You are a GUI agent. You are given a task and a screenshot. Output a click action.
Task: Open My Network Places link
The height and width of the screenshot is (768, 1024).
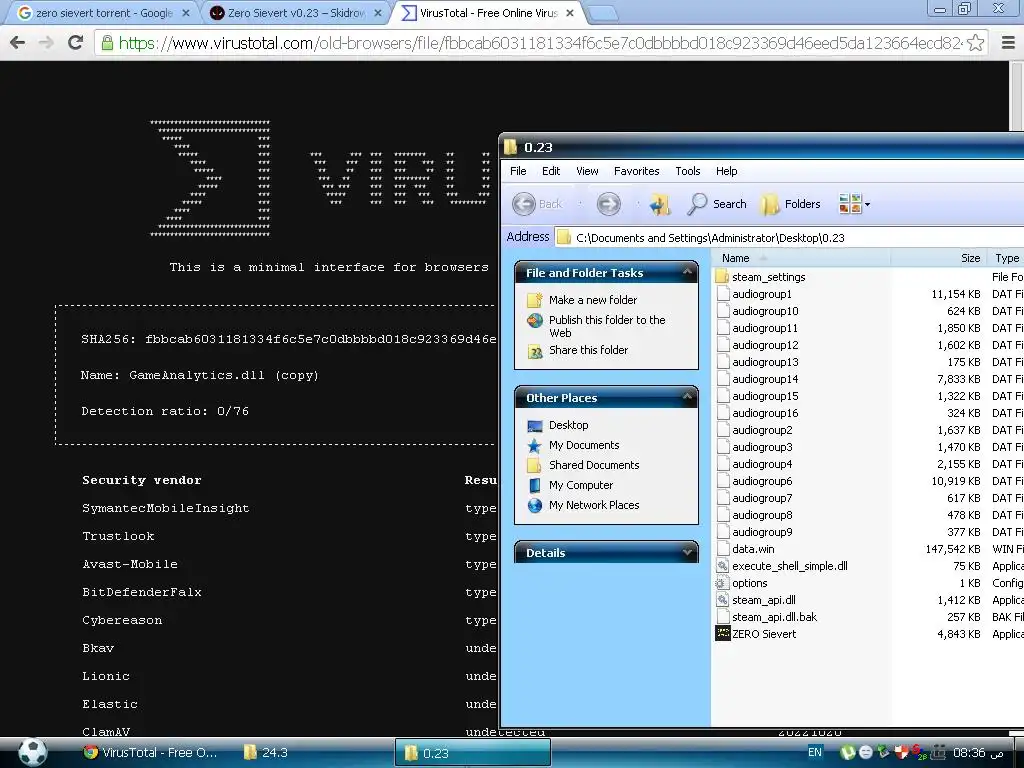click(594, 505)
